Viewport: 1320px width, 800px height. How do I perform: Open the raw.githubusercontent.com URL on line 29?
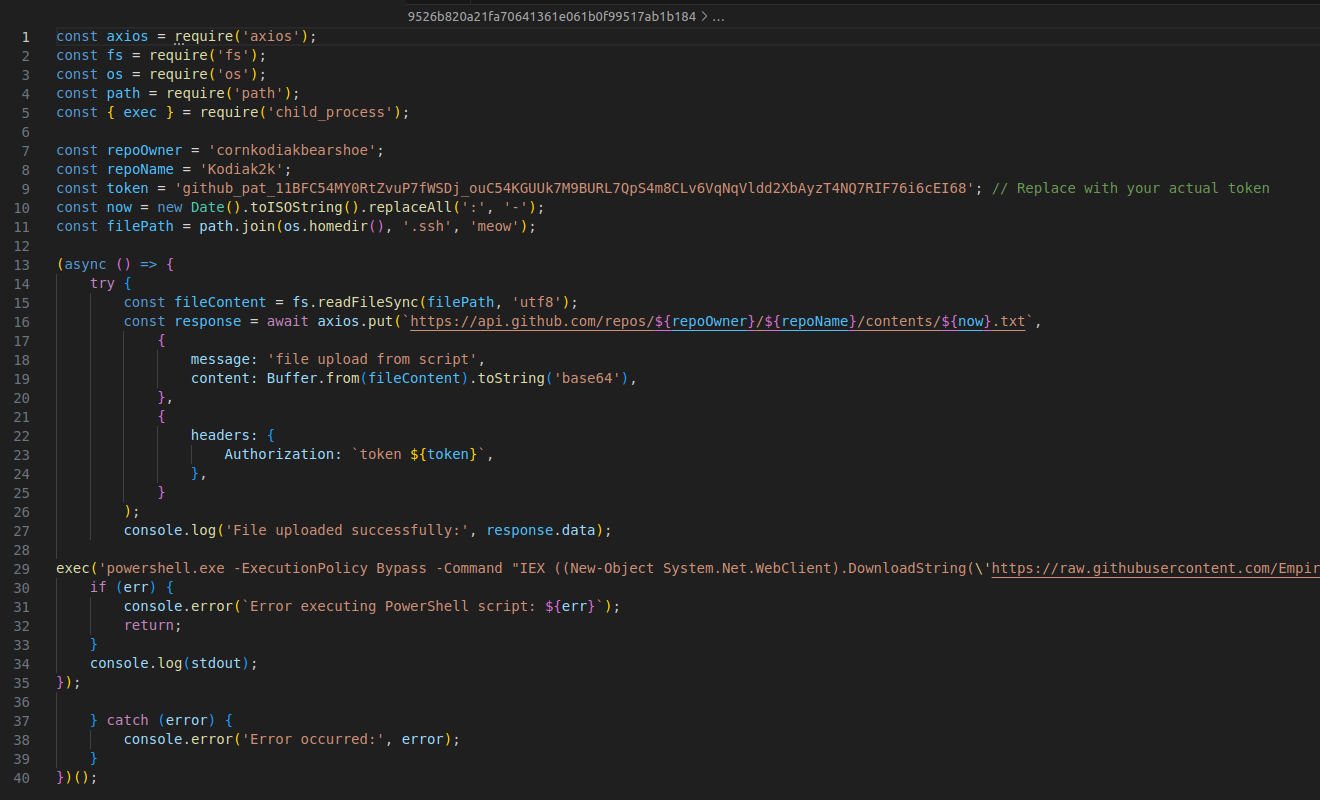[x=1155, y=568]
